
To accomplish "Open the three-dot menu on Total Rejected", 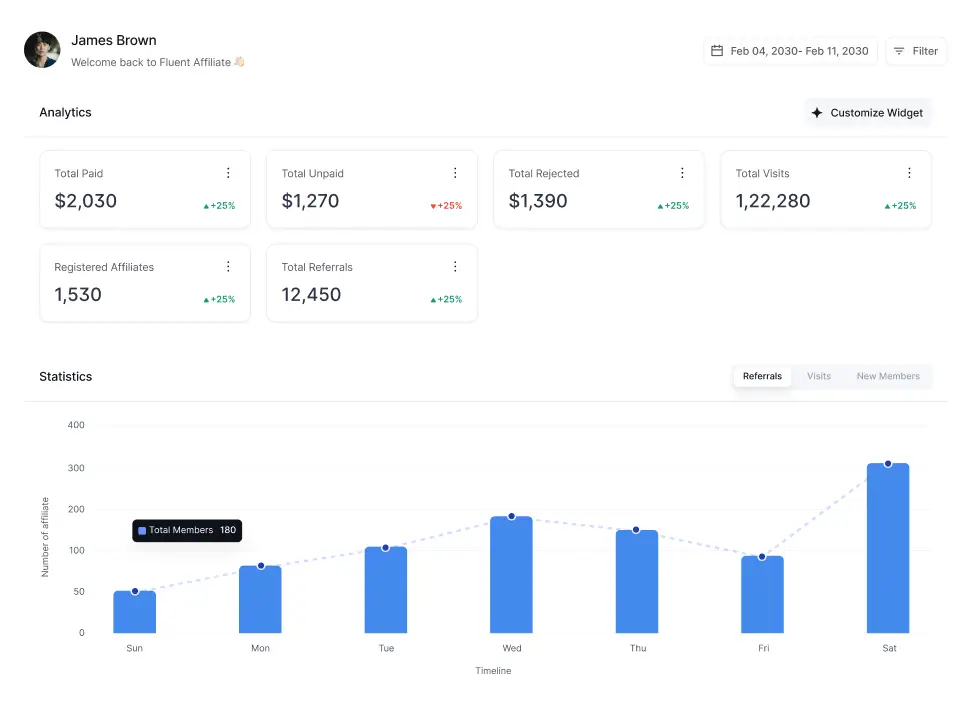I will [682, 173].
